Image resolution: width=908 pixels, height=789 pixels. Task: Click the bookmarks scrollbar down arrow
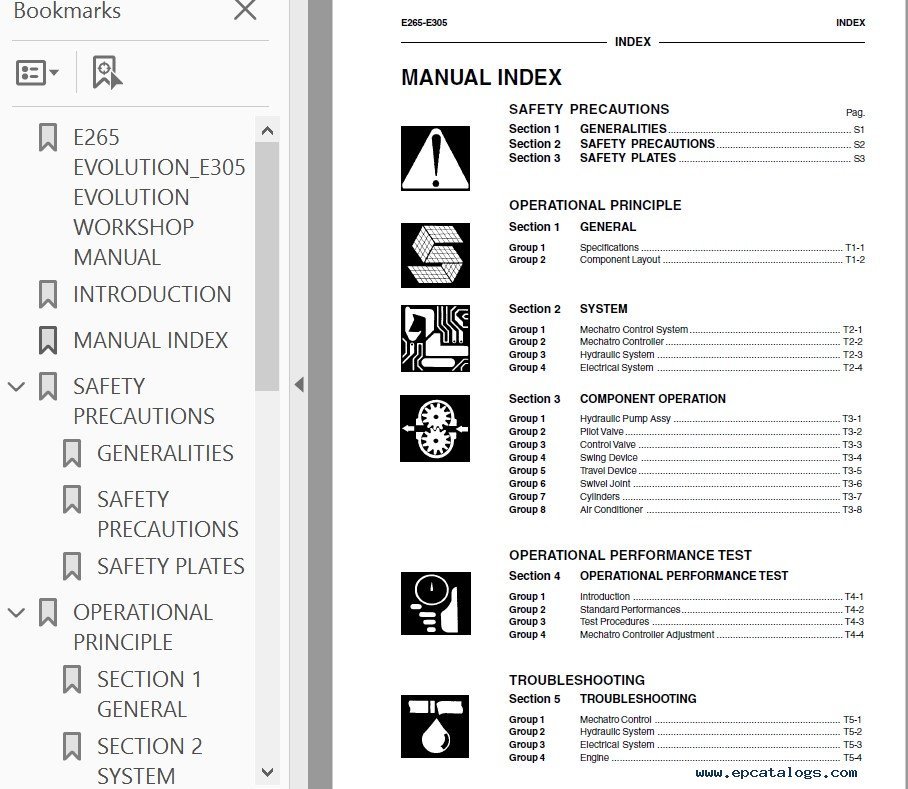pyautogui.click(x=267, y=772)
